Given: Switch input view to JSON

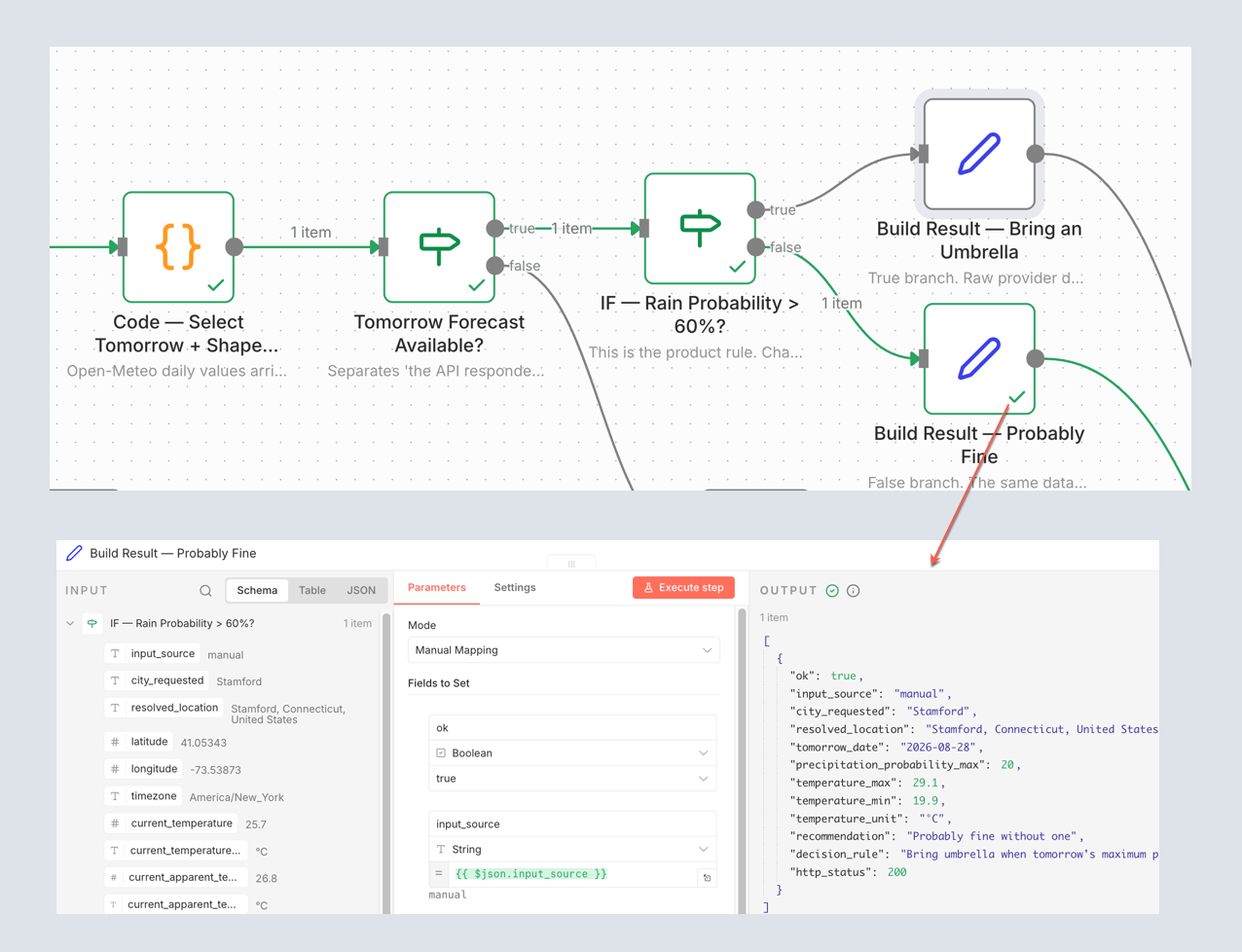Looking at the screenshot, I should [361, 590].
